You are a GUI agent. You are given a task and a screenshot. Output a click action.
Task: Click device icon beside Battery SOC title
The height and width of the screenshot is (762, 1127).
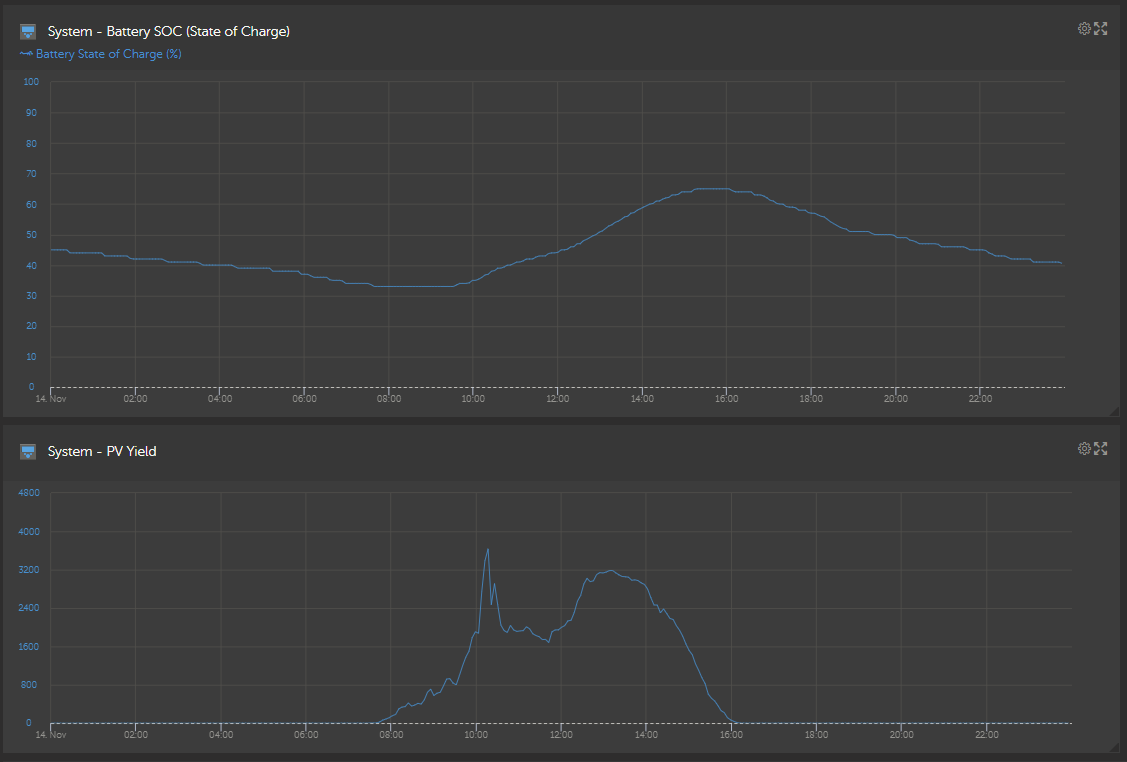27,32
